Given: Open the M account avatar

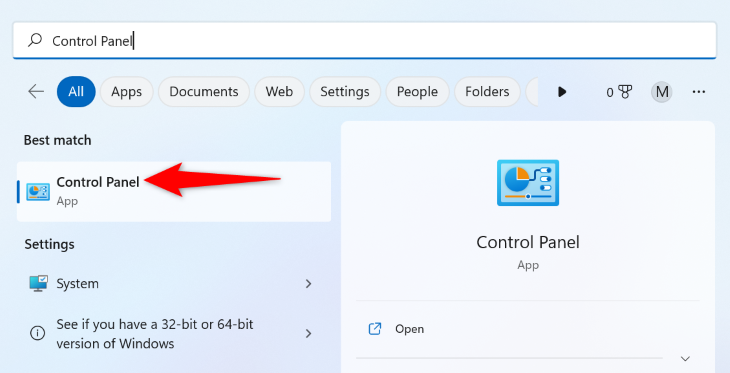Looking at the screenshot, I should [x=662, y=92].
